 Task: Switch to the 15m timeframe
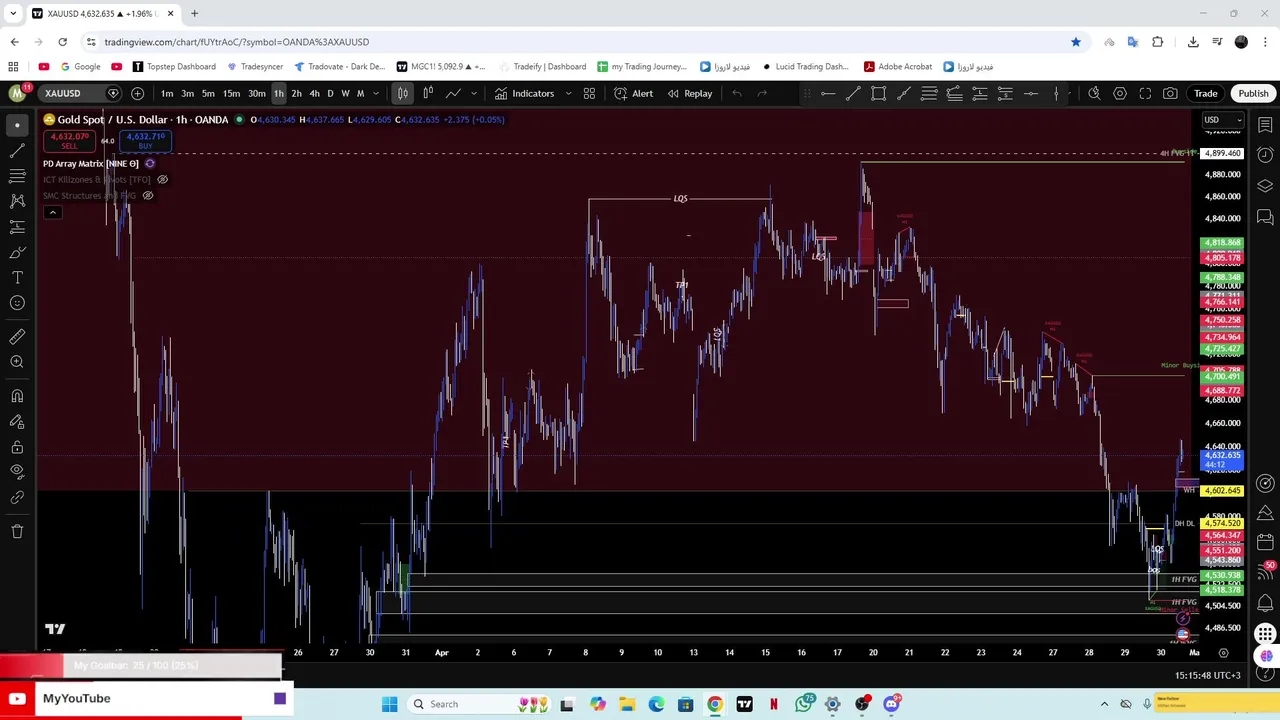coord(231,93)
